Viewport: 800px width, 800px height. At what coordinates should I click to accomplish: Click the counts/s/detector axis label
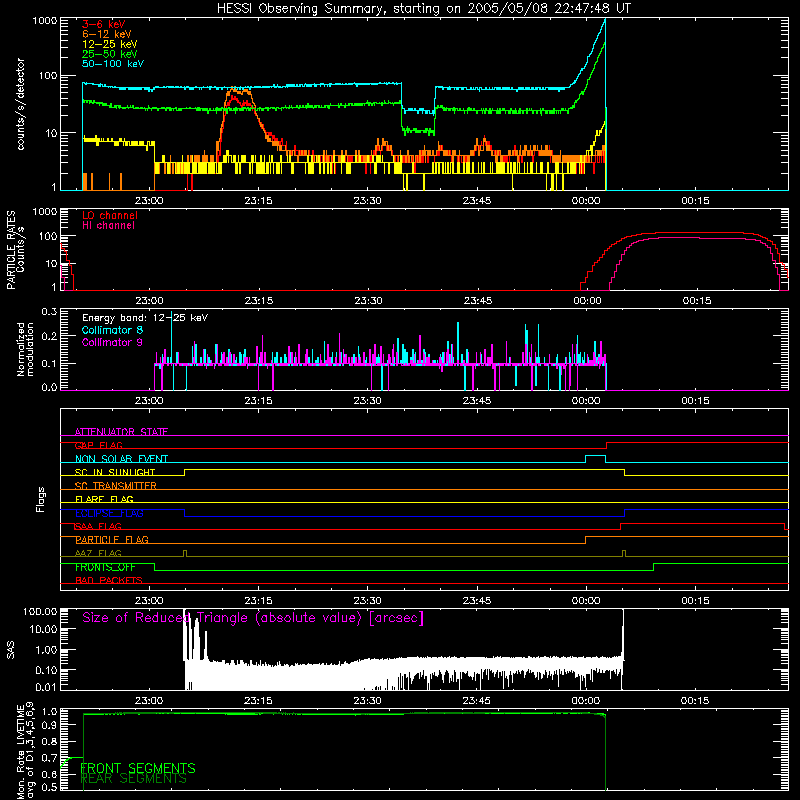[20, 104]
